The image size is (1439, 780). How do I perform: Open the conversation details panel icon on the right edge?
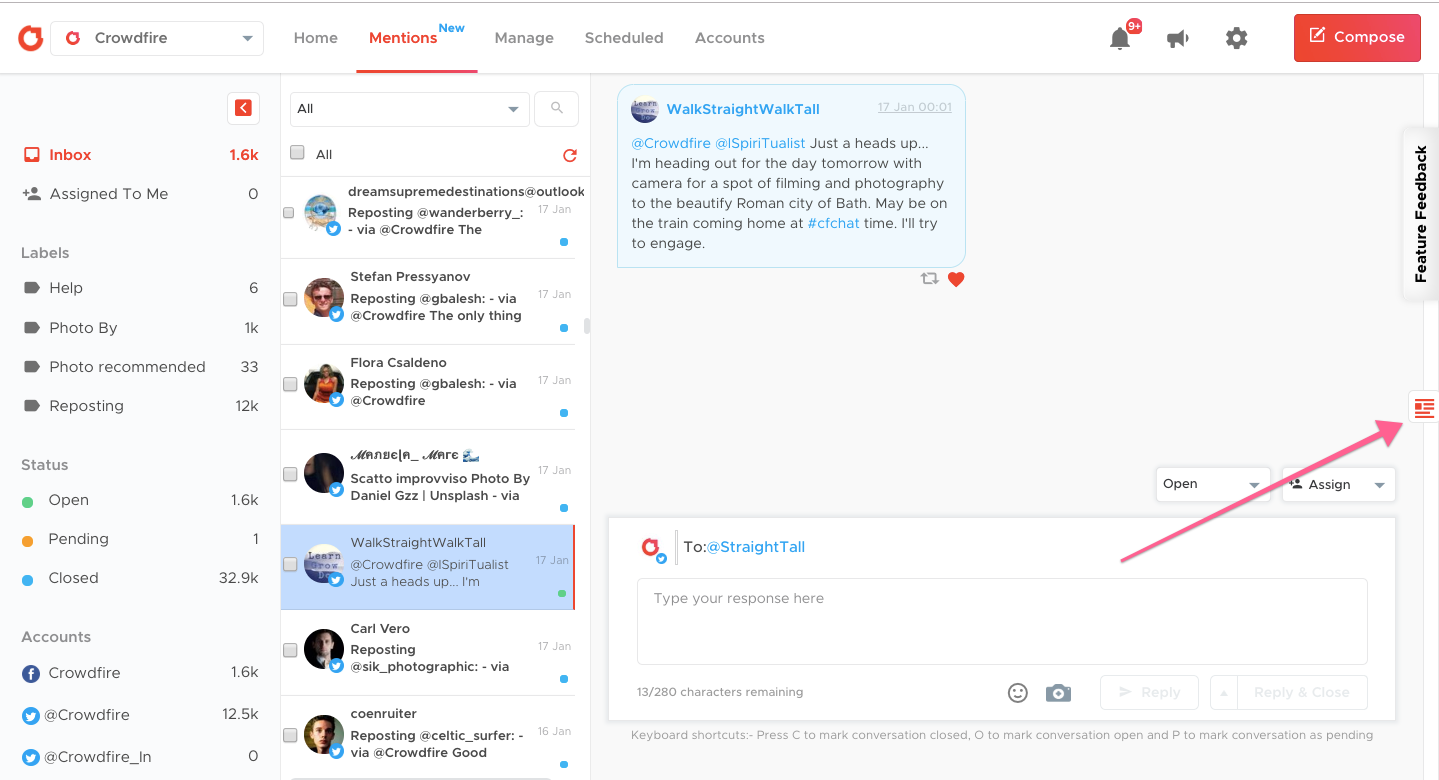(x=1423, y=408)
